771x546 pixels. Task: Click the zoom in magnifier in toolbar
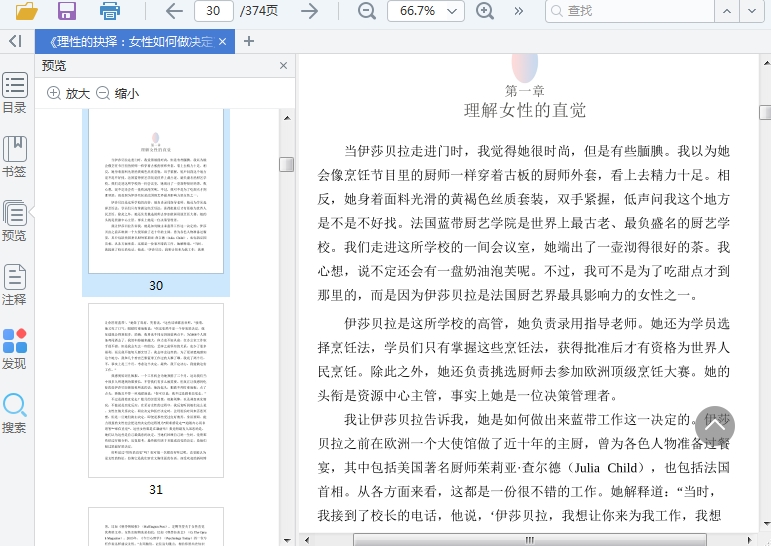point(485,11)
